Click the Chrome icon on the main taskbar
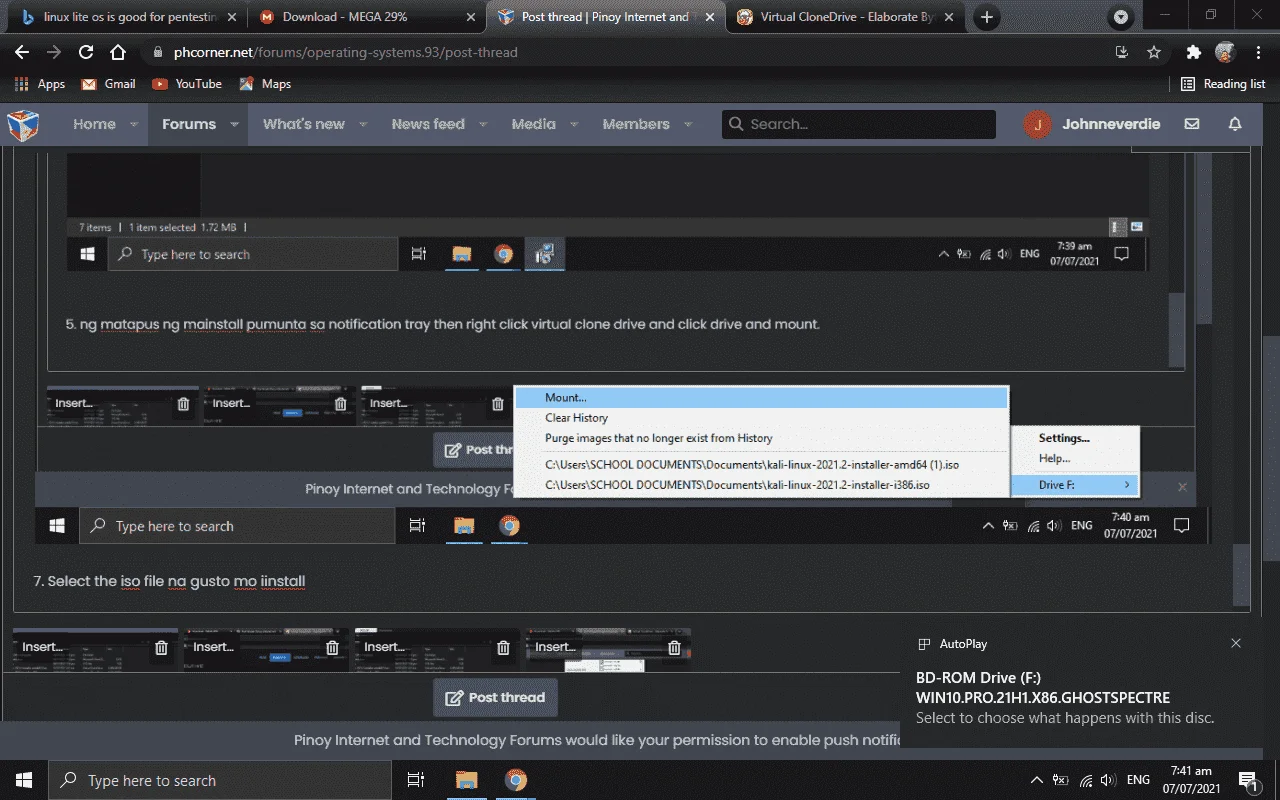Viewport: 1280px width, 800px height. click(x=516, y=780)
